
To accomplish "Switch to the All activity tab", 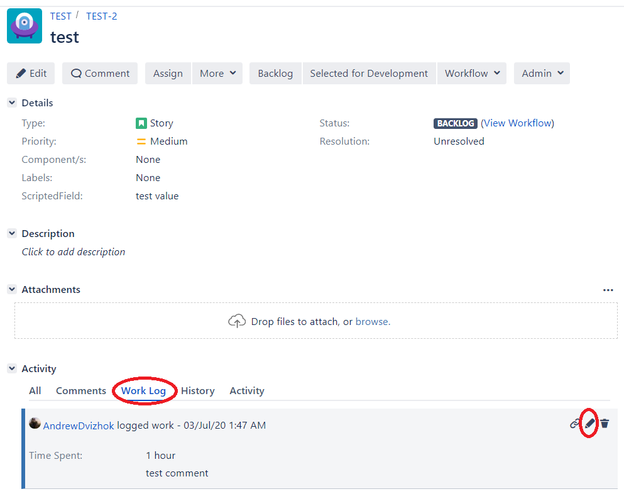I will coord(35,391).
